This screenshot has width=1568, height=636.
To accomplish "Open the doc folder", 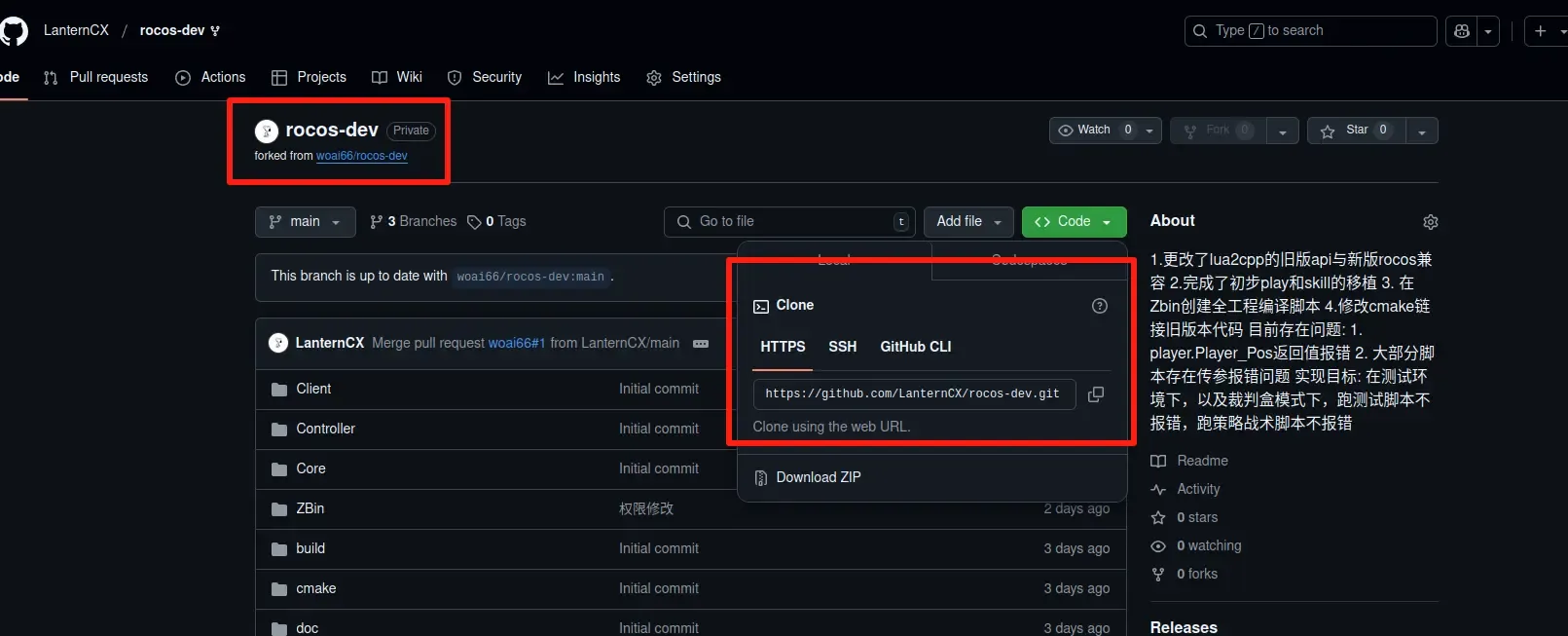I will 308,628.
